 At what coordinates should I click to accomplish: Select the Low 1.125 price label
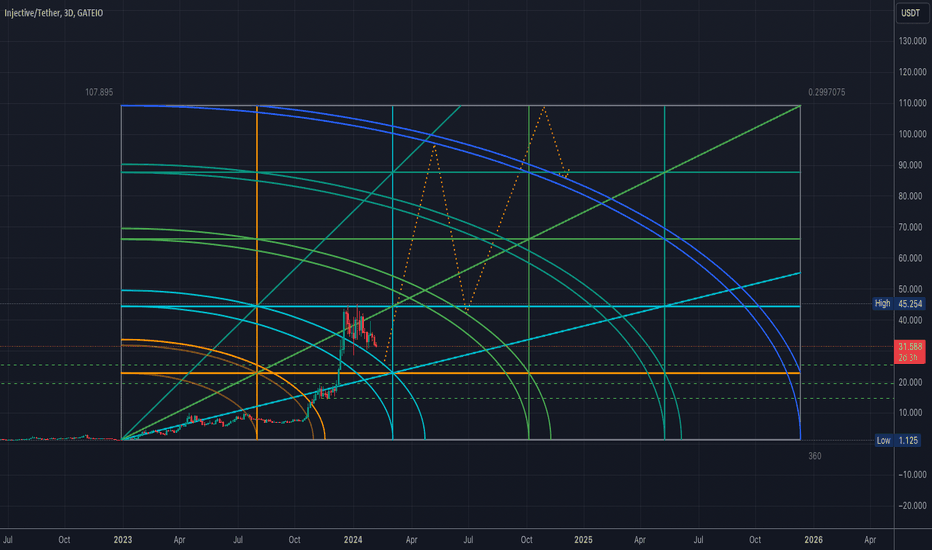[x=899, y=441]
